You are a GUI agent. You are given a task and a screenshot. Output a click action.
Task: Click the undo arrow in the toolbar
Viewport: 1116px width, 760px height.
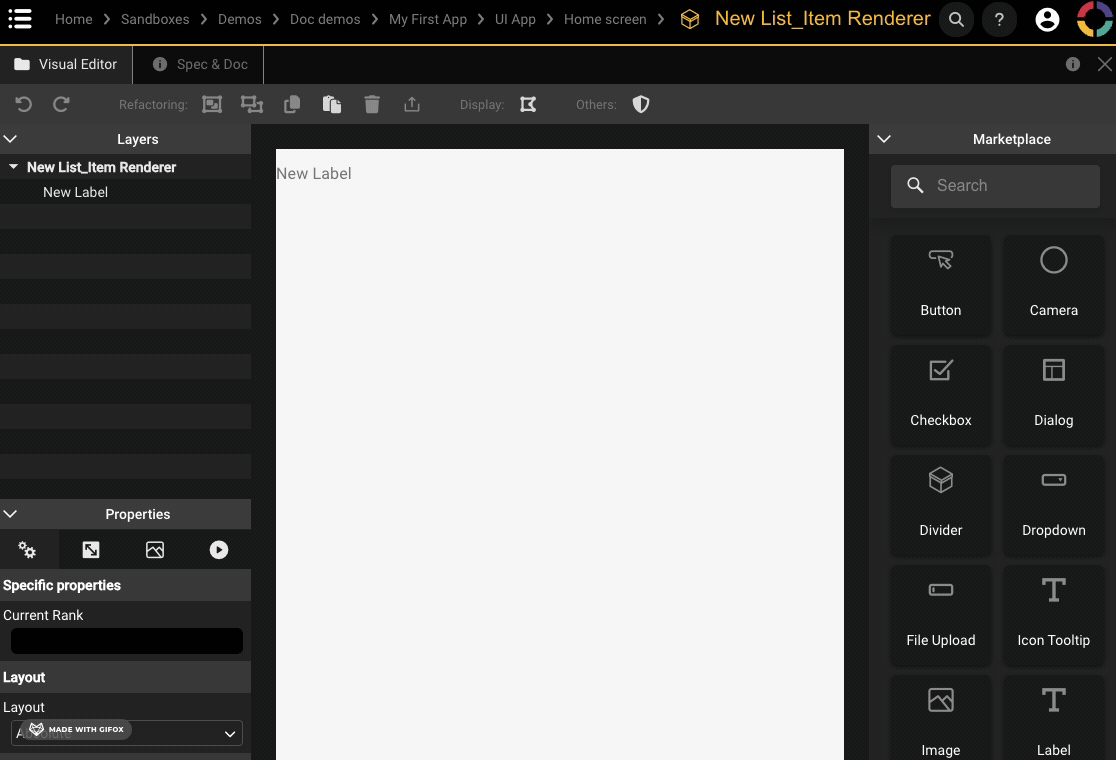pos(24,104)
